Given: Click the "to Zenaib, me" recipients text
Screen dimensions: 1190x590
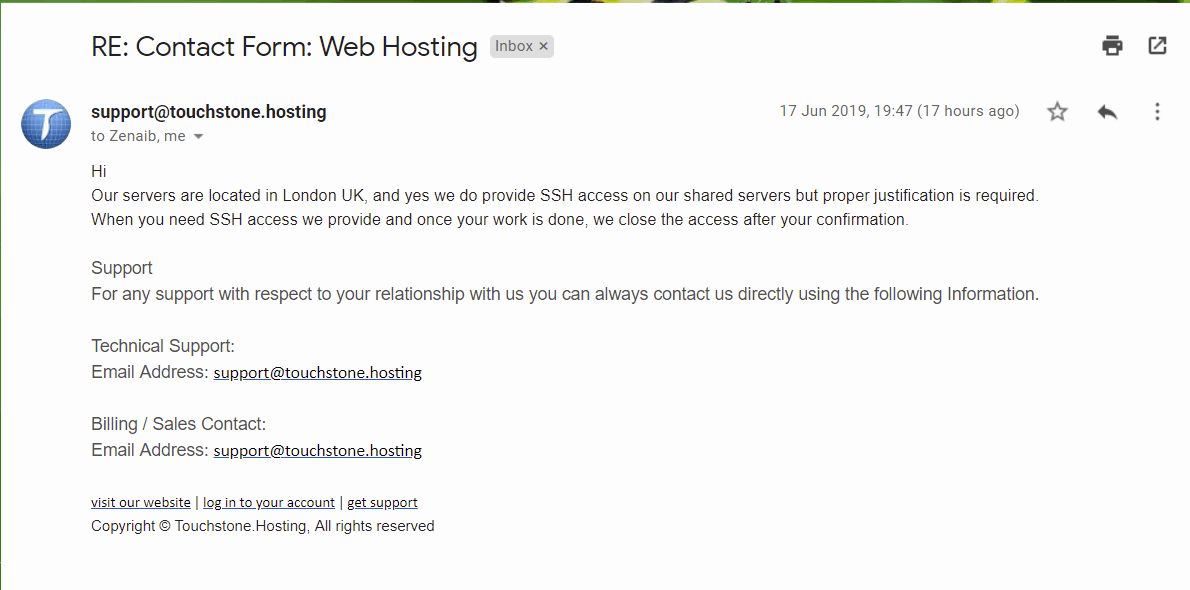Looking at the screenshot, I should point(138,136).
